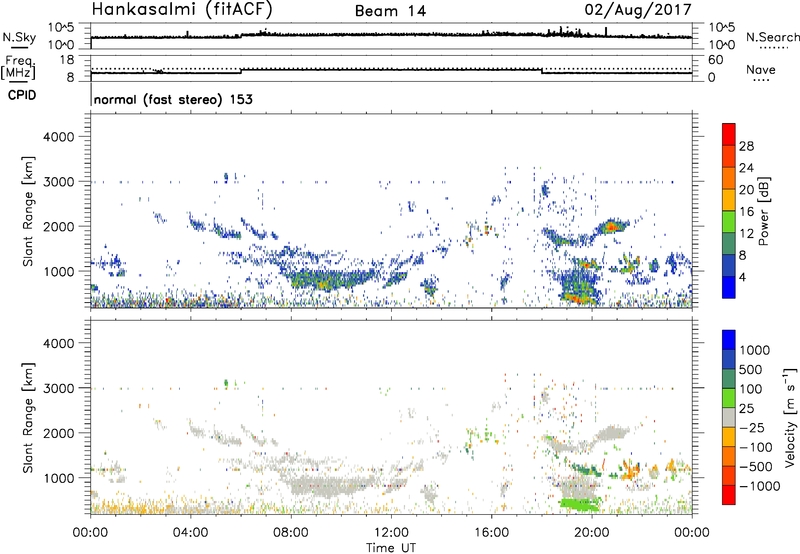Click the 20:00 time axis label
This screenshot has width=800, height=554.
(592, 533)
